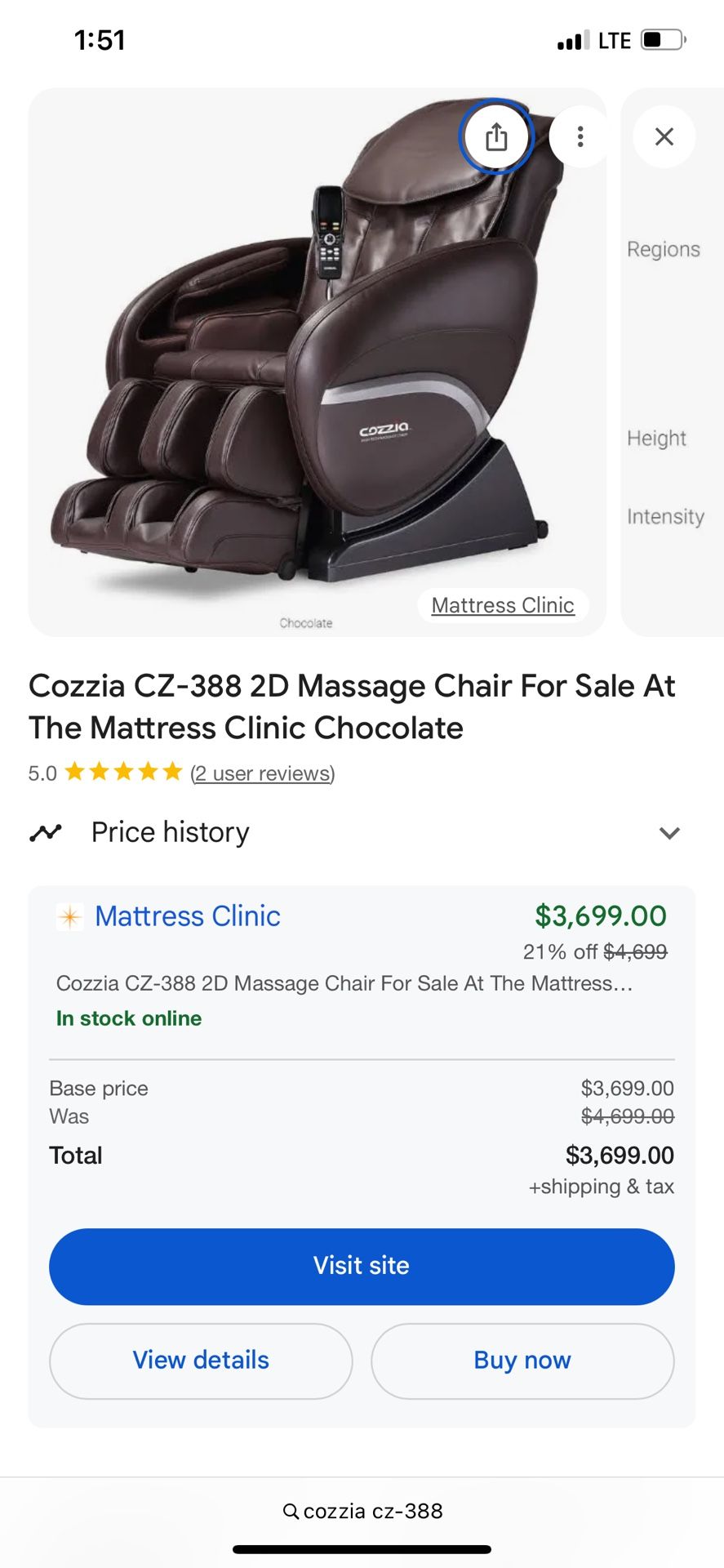724x1568 pixels.
Task: Tap the Mattress Clinic label on the photo
Action: coord(503,605)
